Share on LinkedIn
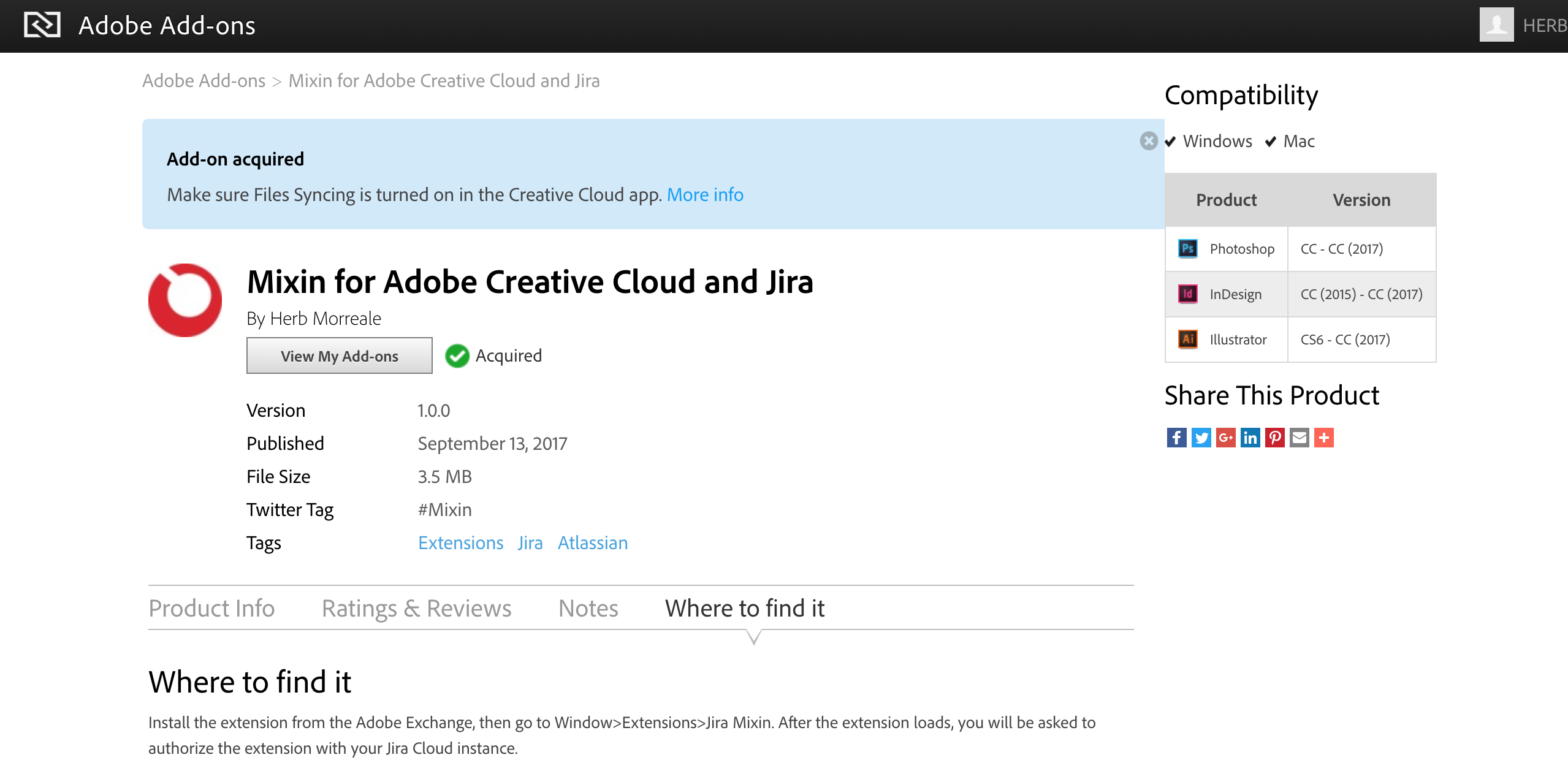 [1250, 438]
